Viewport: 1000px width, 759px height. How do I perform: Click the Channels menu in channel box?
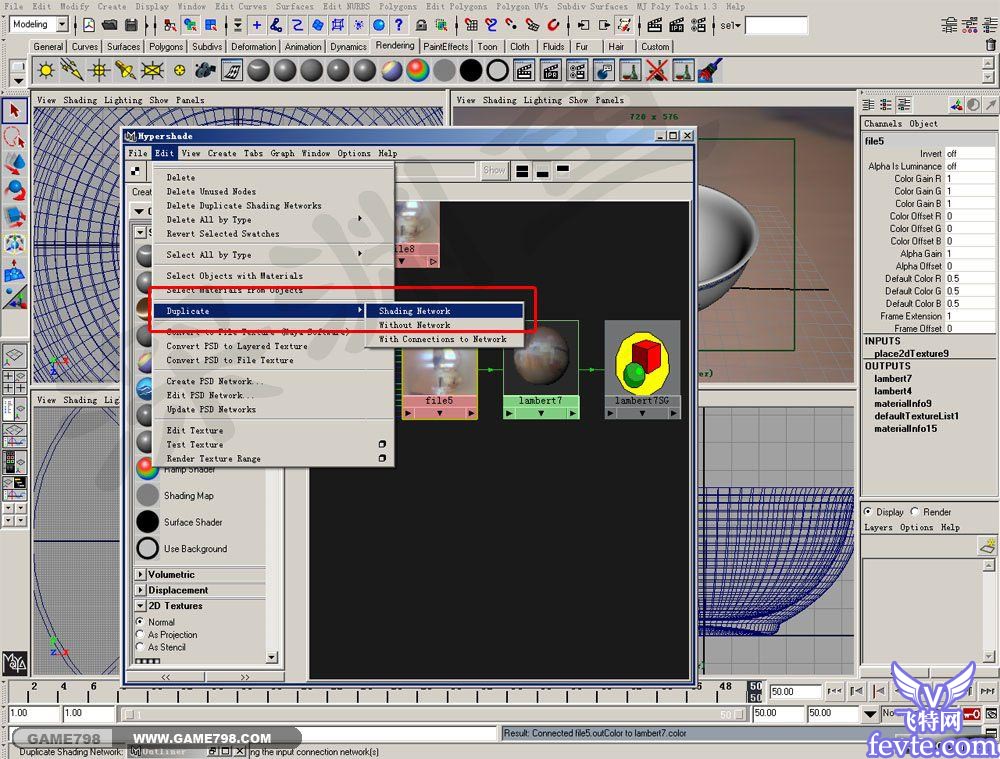pos(883,124)
